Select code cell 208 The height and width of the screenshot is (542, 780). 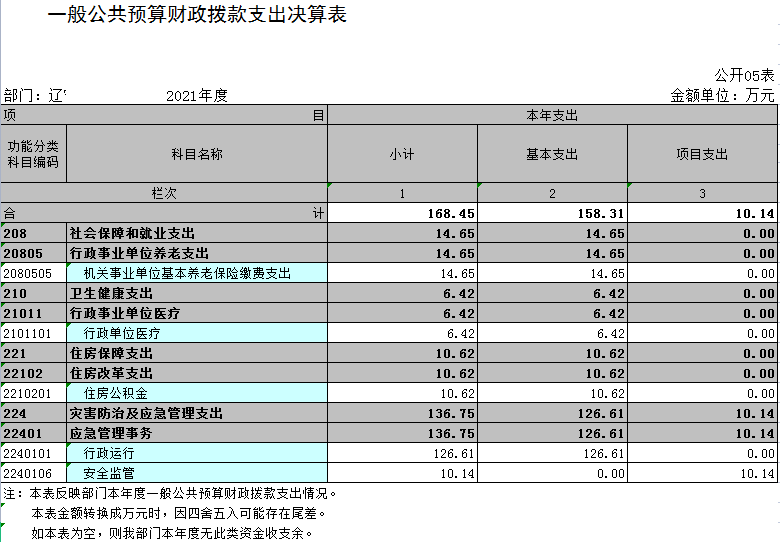tap(33, 233)
